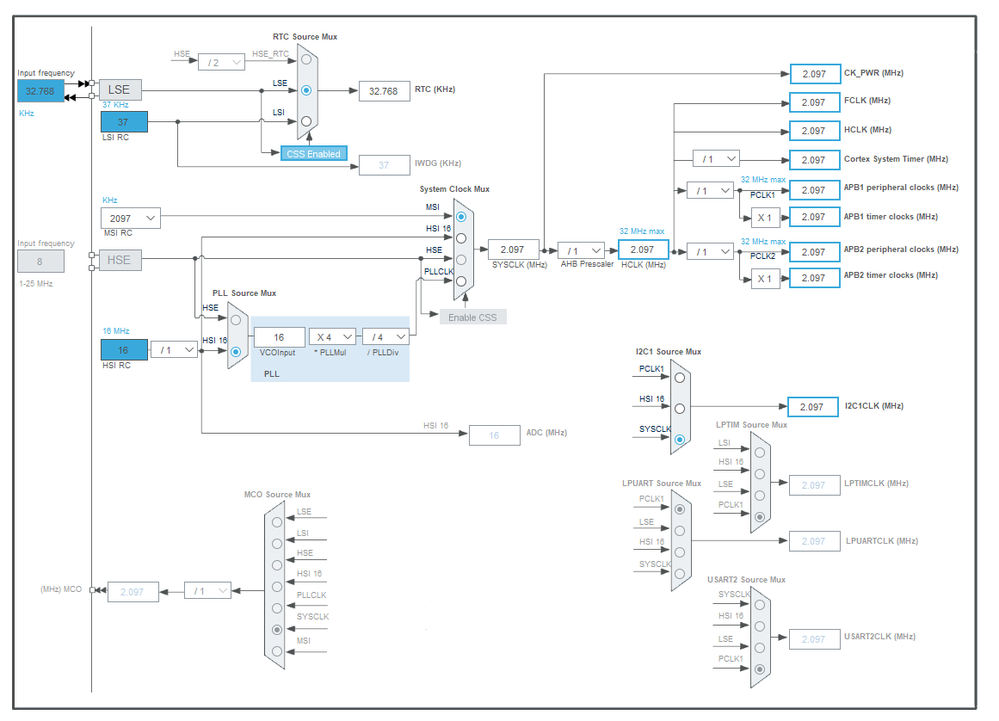Click the HSI RC 16 value box
The height and width of the screenshot is (721, 999).
click(124, 350)
